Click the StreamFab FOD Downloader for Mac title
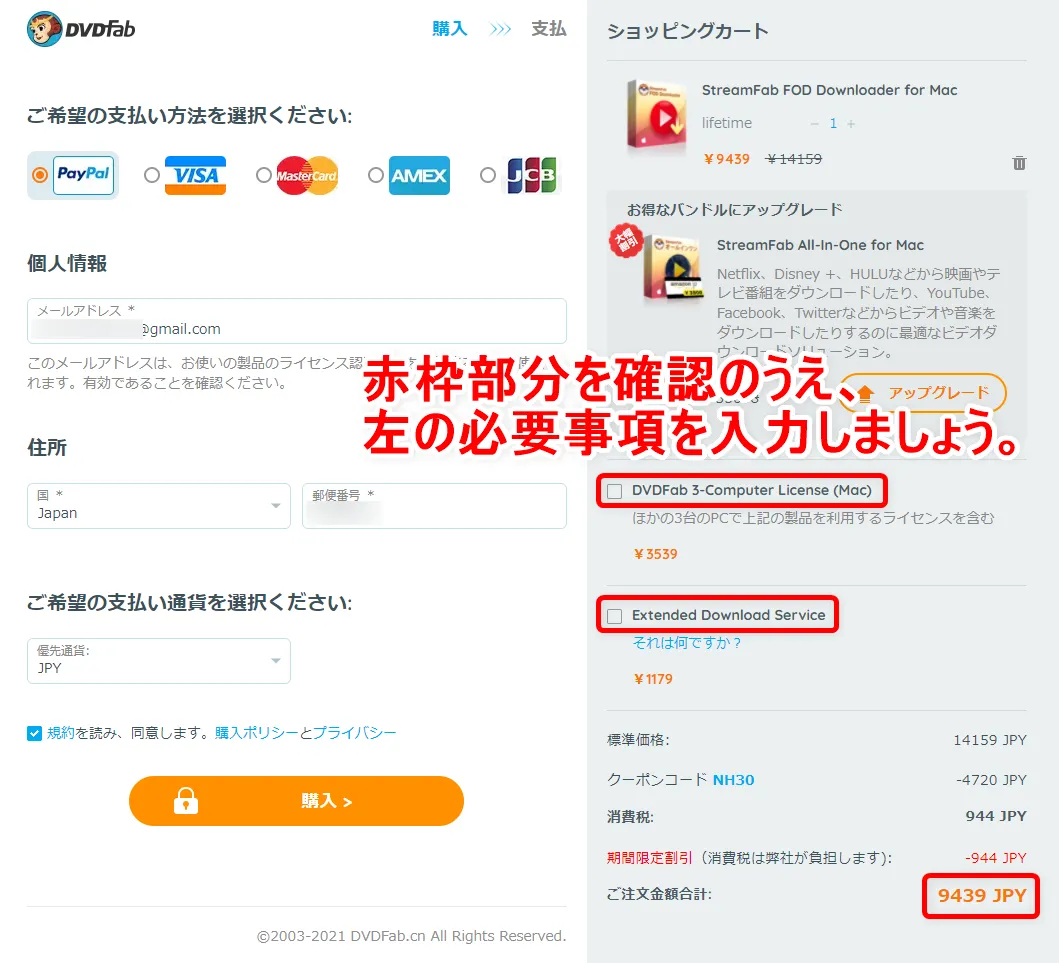This screenshot has height=963, width=1059. [829, 90]
